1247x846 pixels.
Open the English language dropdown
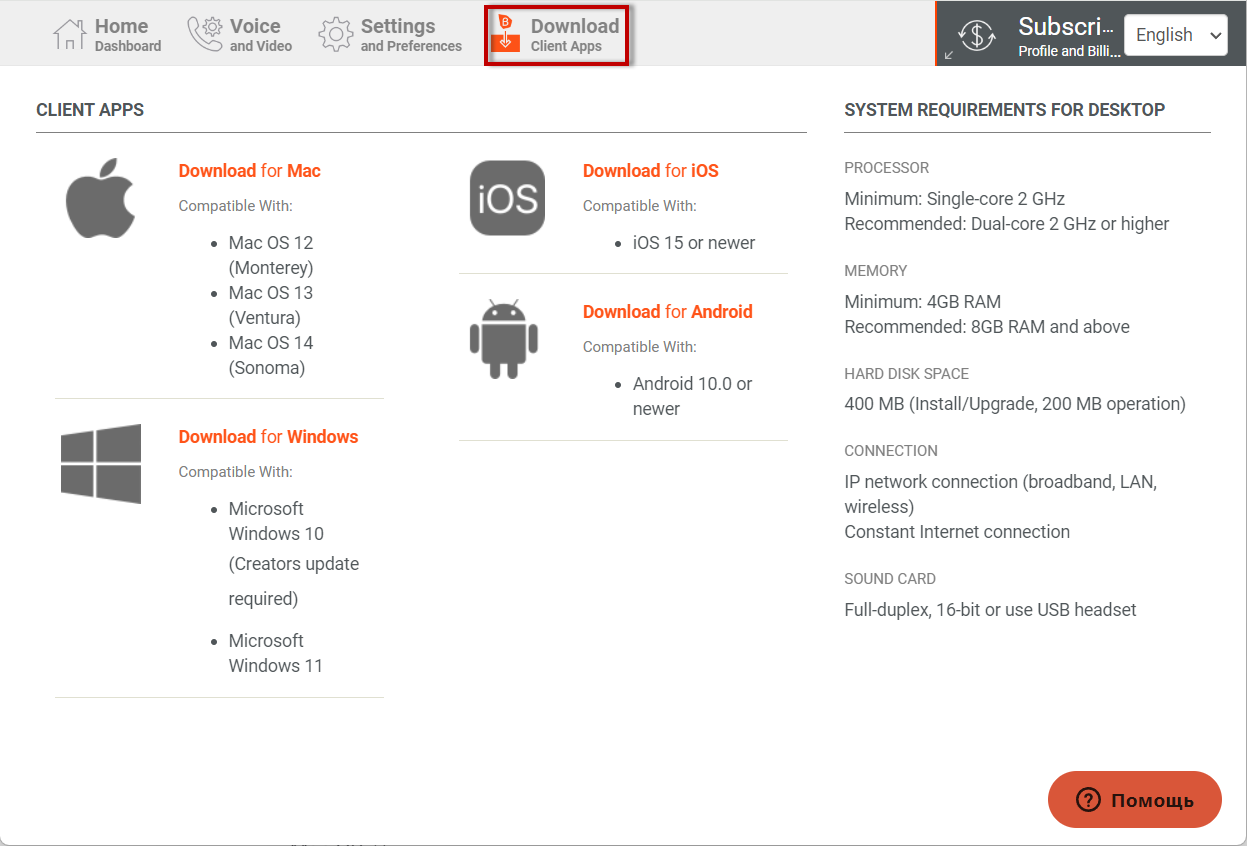pos(1175,35)
